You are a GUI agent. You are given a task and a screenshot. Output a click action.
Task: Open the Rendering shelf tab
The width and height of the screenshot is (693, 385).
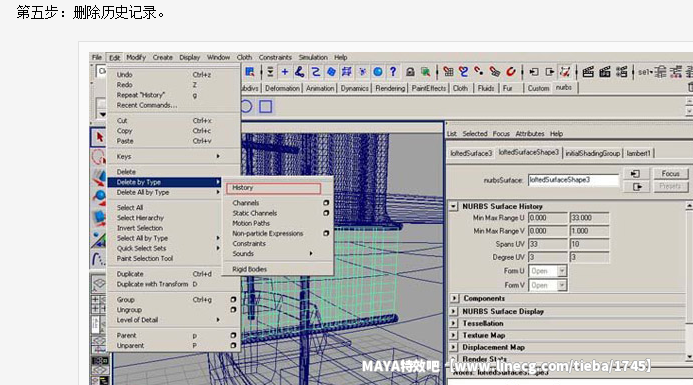click(390, 88)
